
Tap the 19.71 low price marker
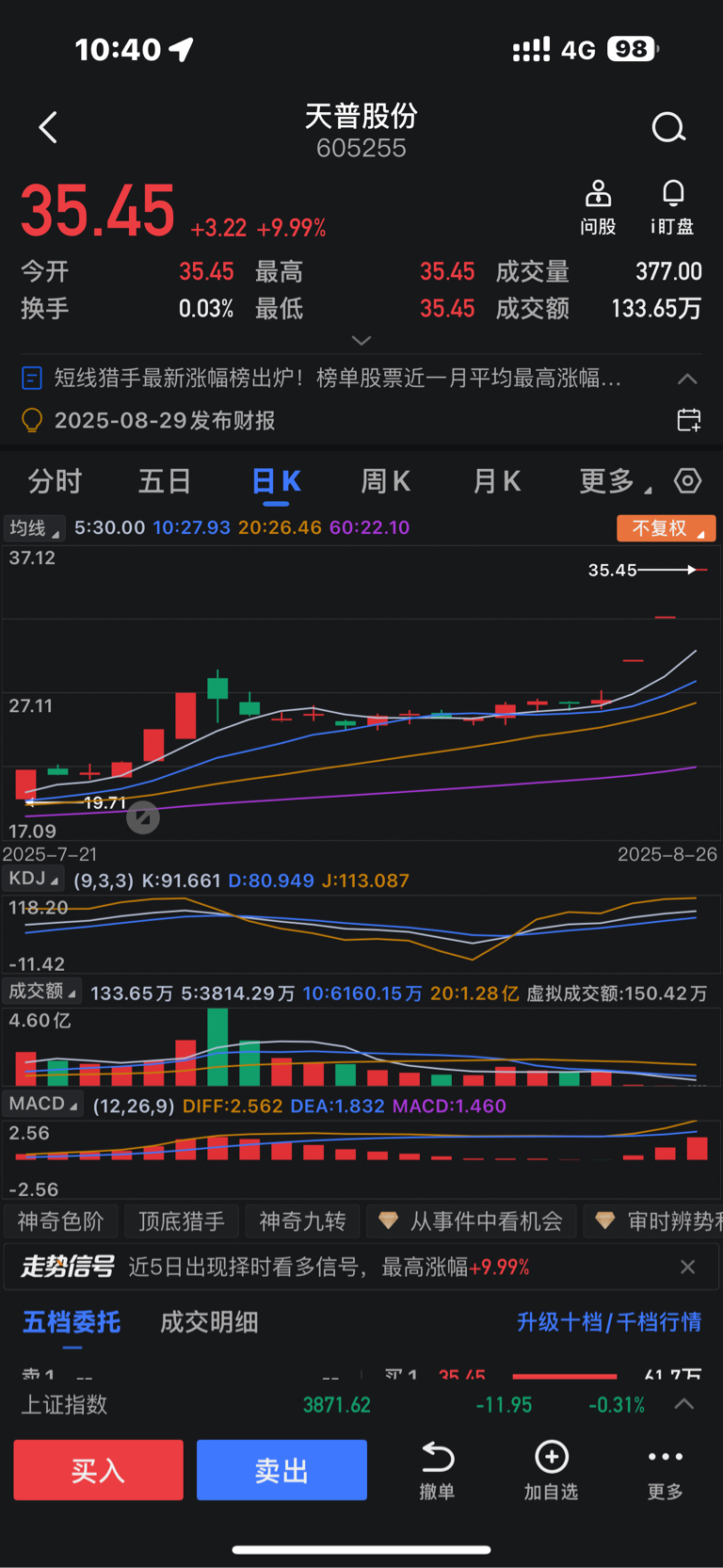point(105,802)
